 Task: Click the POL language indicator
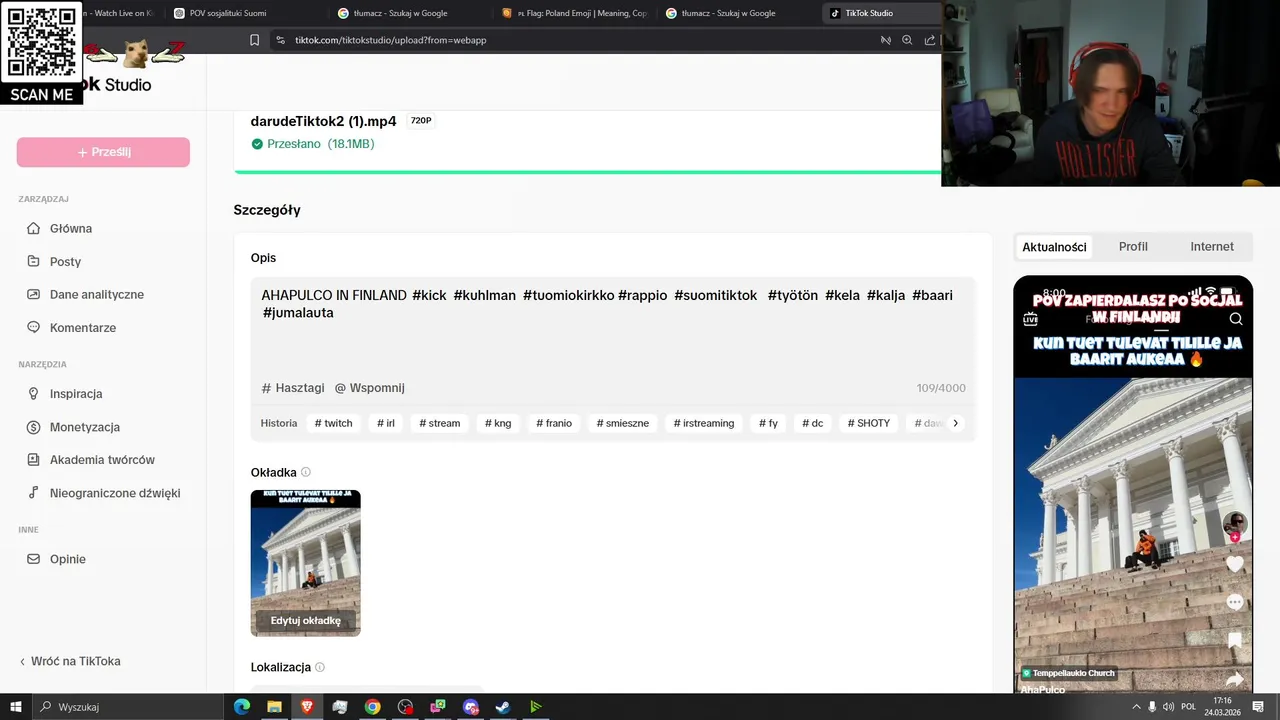click(1188, 707)
